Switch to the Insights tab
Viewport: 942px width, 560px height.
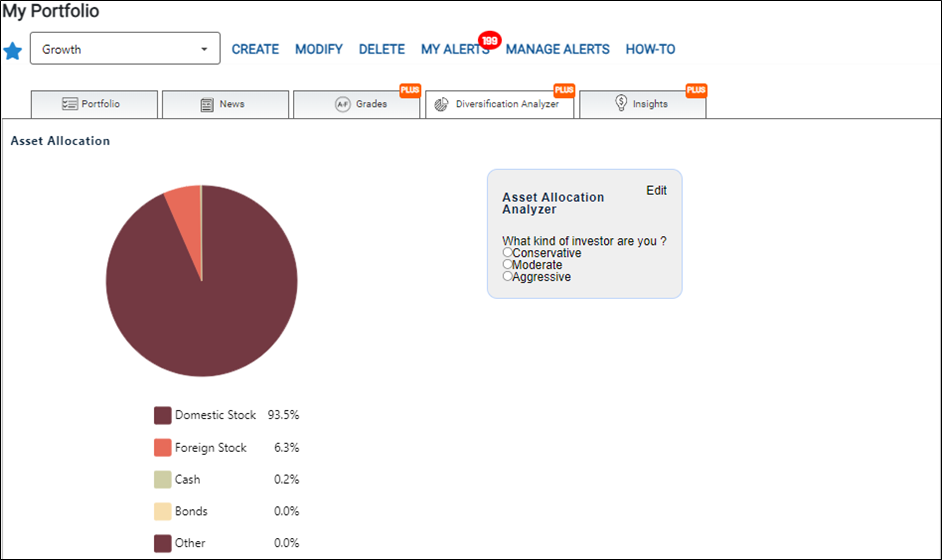point(643,104)
